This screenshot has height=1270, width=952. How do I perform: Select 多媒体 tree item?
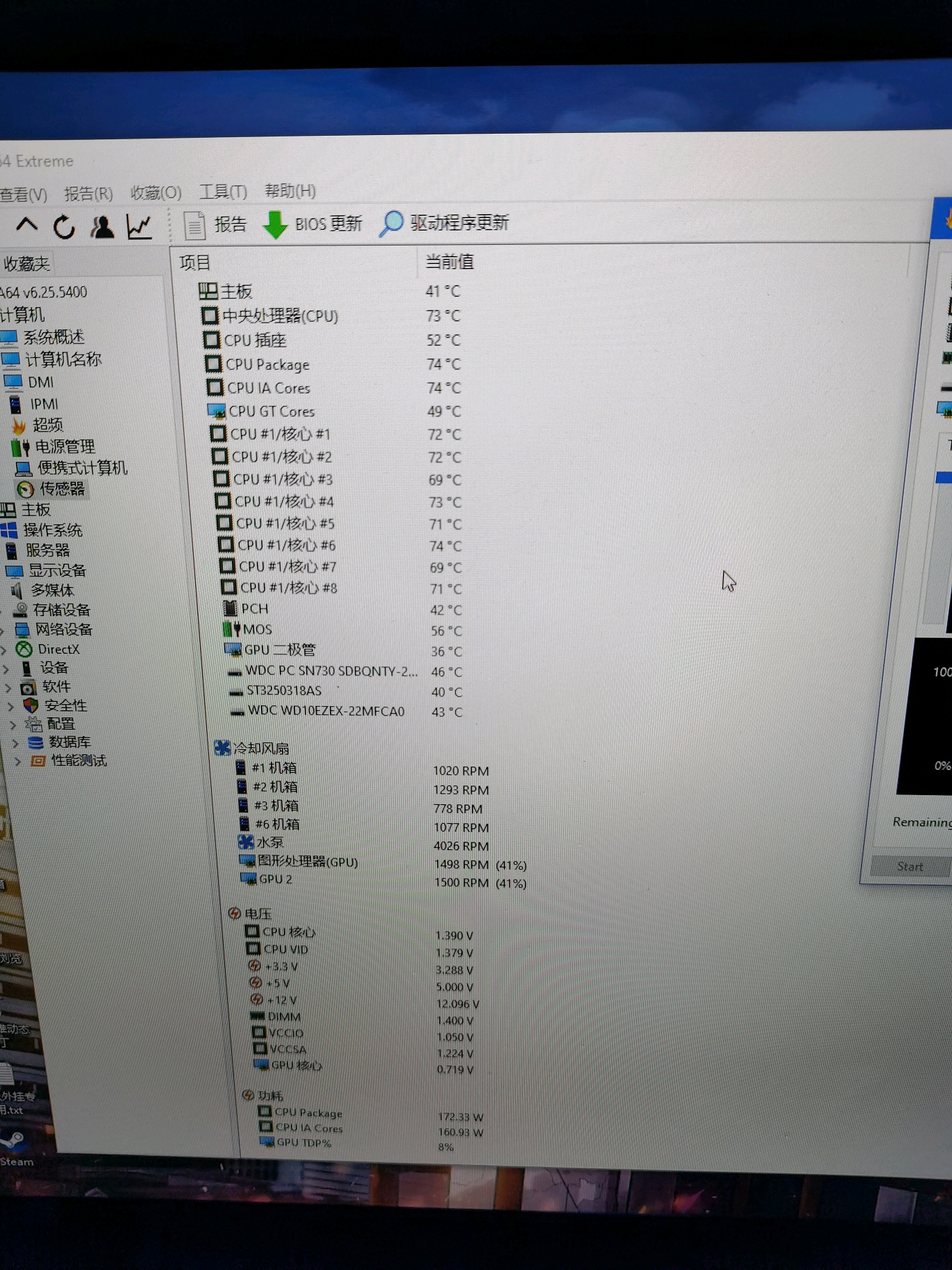coord(43,590)
